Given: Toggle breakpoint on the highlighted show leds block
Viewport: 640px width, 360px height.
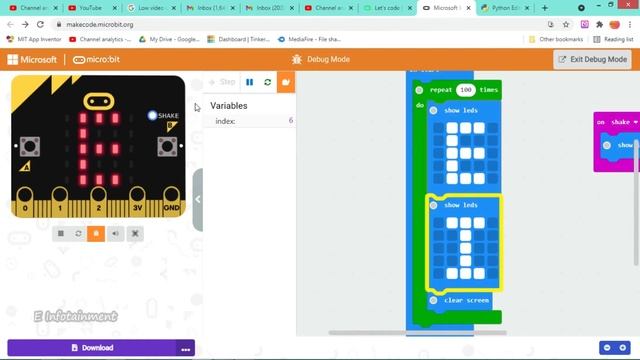Looking at the screenshot, I should [x=433, y=205].
